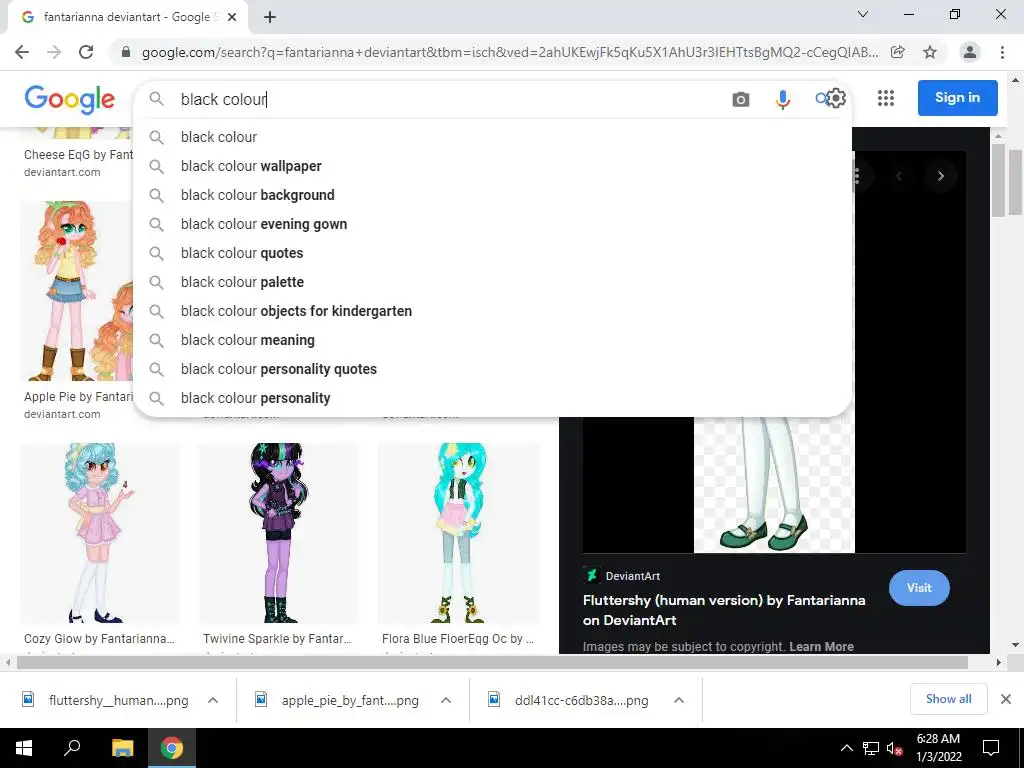The height and width of the screenshot is (768, 1024).
Task: Click the page vertical scrollbar thumb
Action: 1015,183
